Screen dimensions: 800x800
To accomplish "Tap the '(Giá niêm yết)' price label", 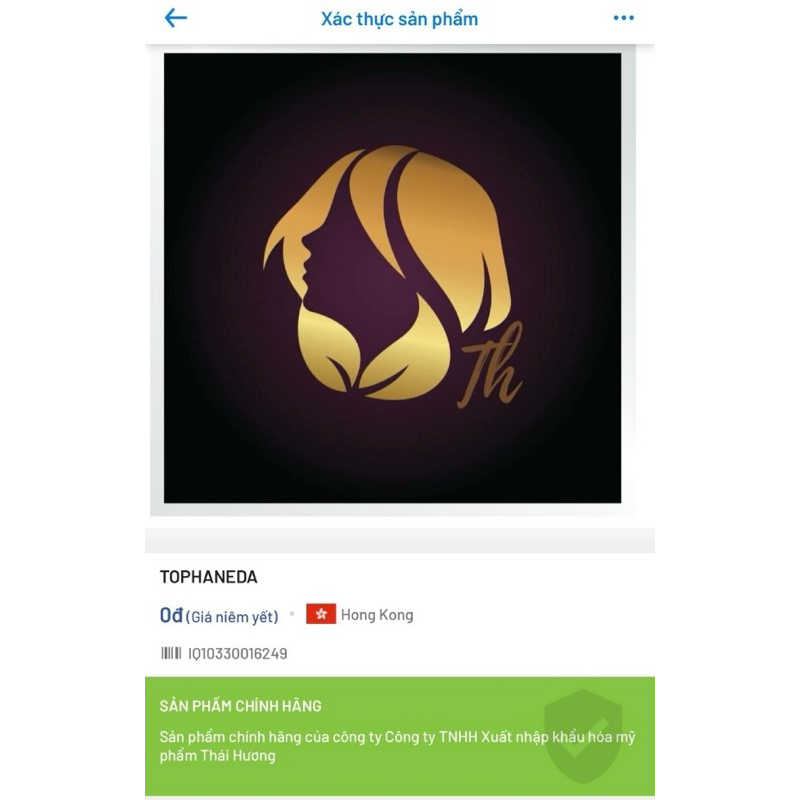I will (232, 617).
